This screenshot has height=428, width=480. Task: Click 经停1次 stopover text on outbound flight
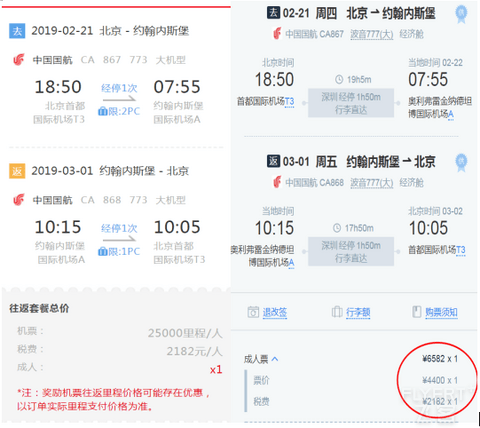point(119,88)
